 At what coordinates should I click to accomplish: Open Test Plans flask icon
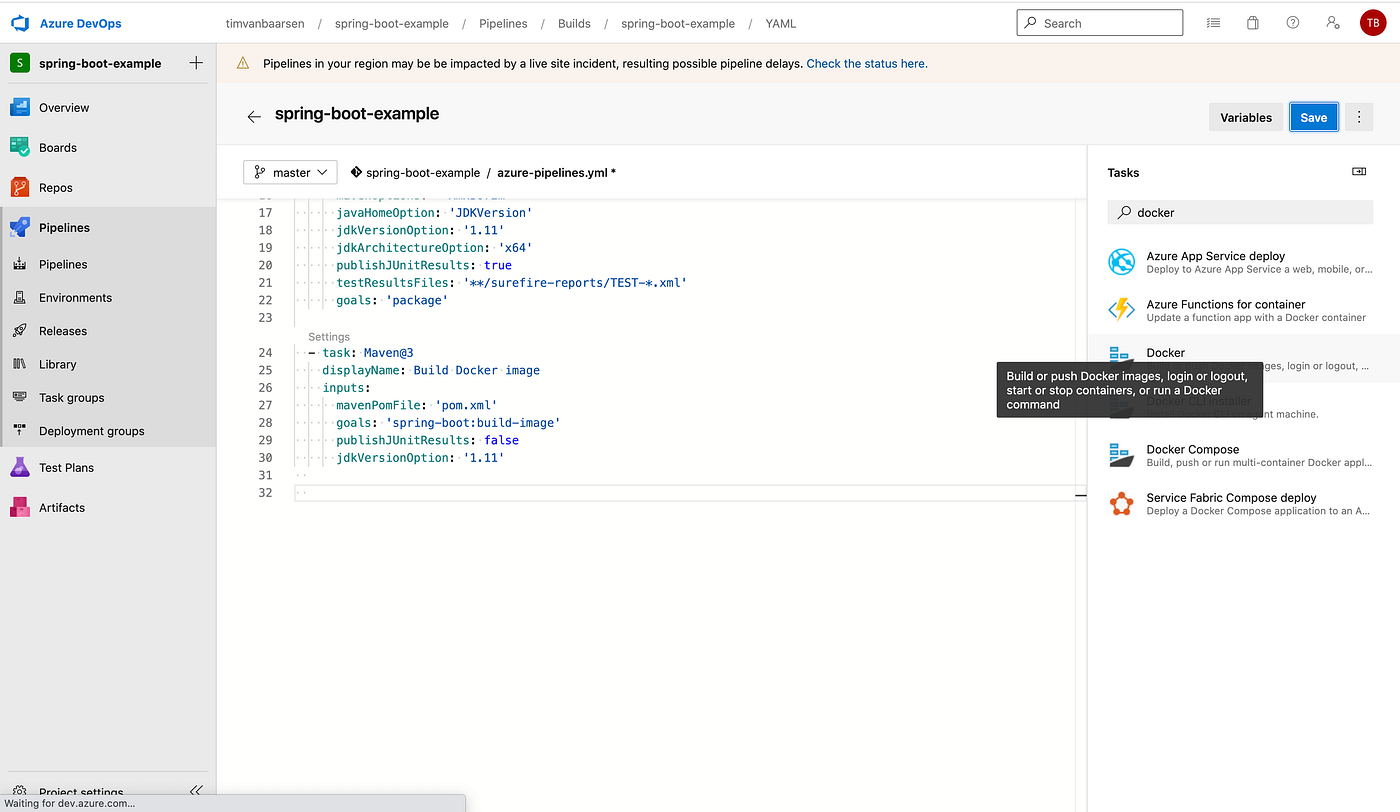tap(20, 467)
